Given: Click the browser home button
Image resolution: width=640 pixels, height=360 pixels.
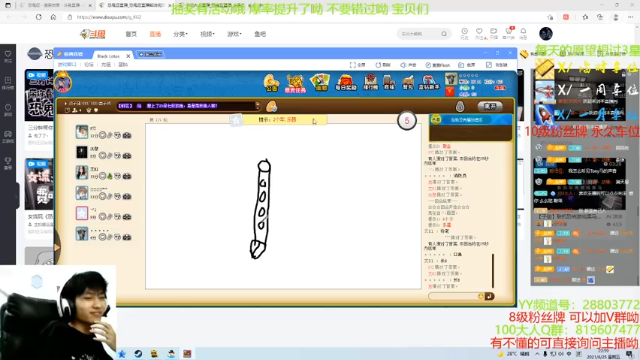Looking at the screenshot, I should pyautogui.click(x=53, y=17).
